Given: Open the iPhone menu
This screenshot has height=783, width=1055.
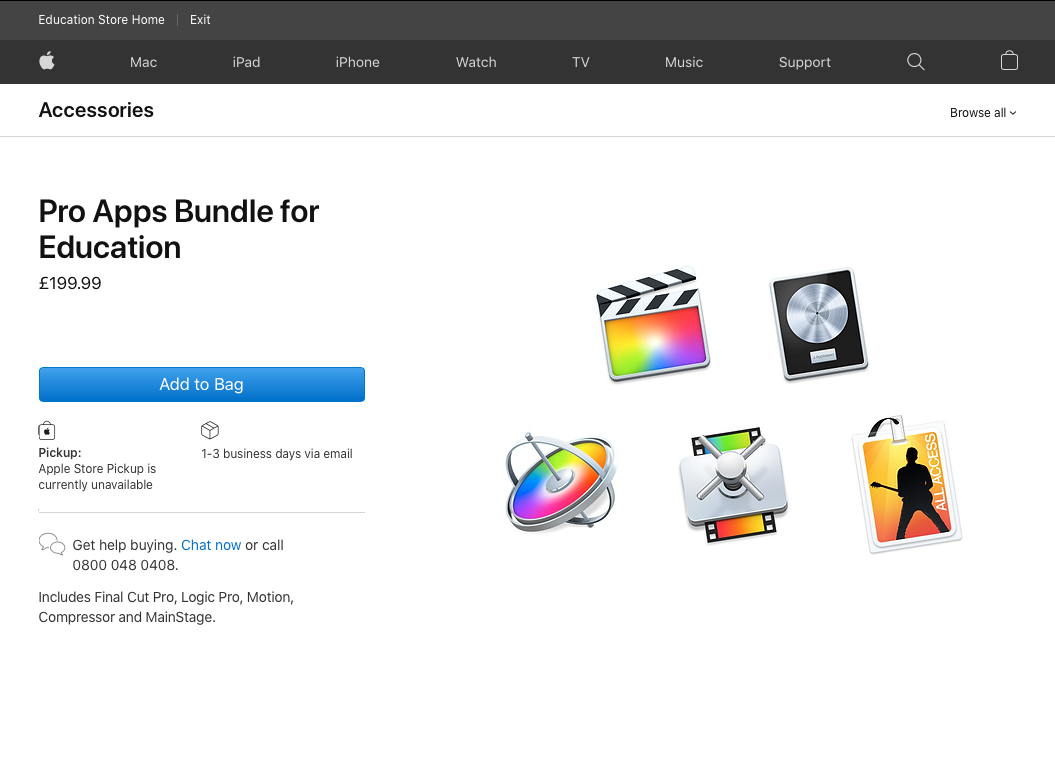Looking at the screenshot, I should pos(357,62).
